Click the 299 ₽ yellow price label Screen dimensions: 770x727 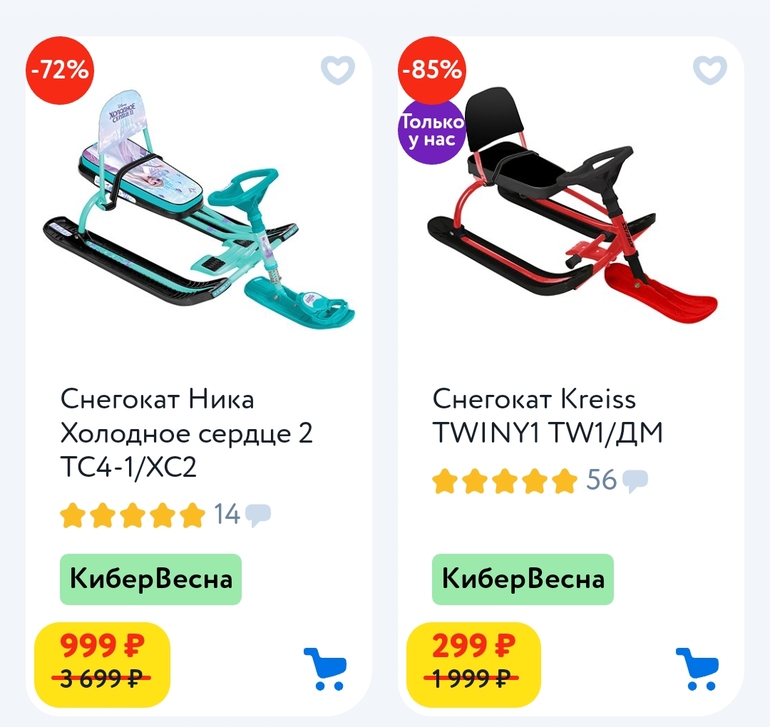point(474,665)
